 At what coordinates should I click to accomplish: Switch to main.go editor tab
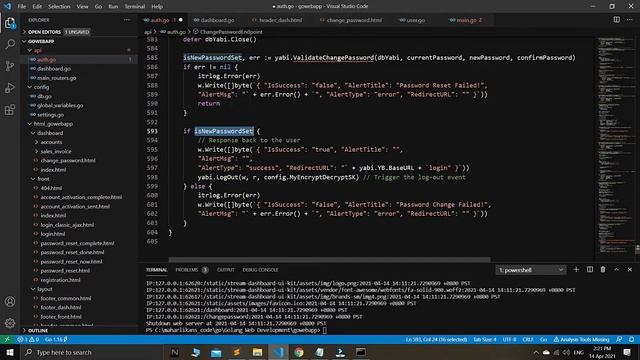pyautogui.click(x=467, y=20)
